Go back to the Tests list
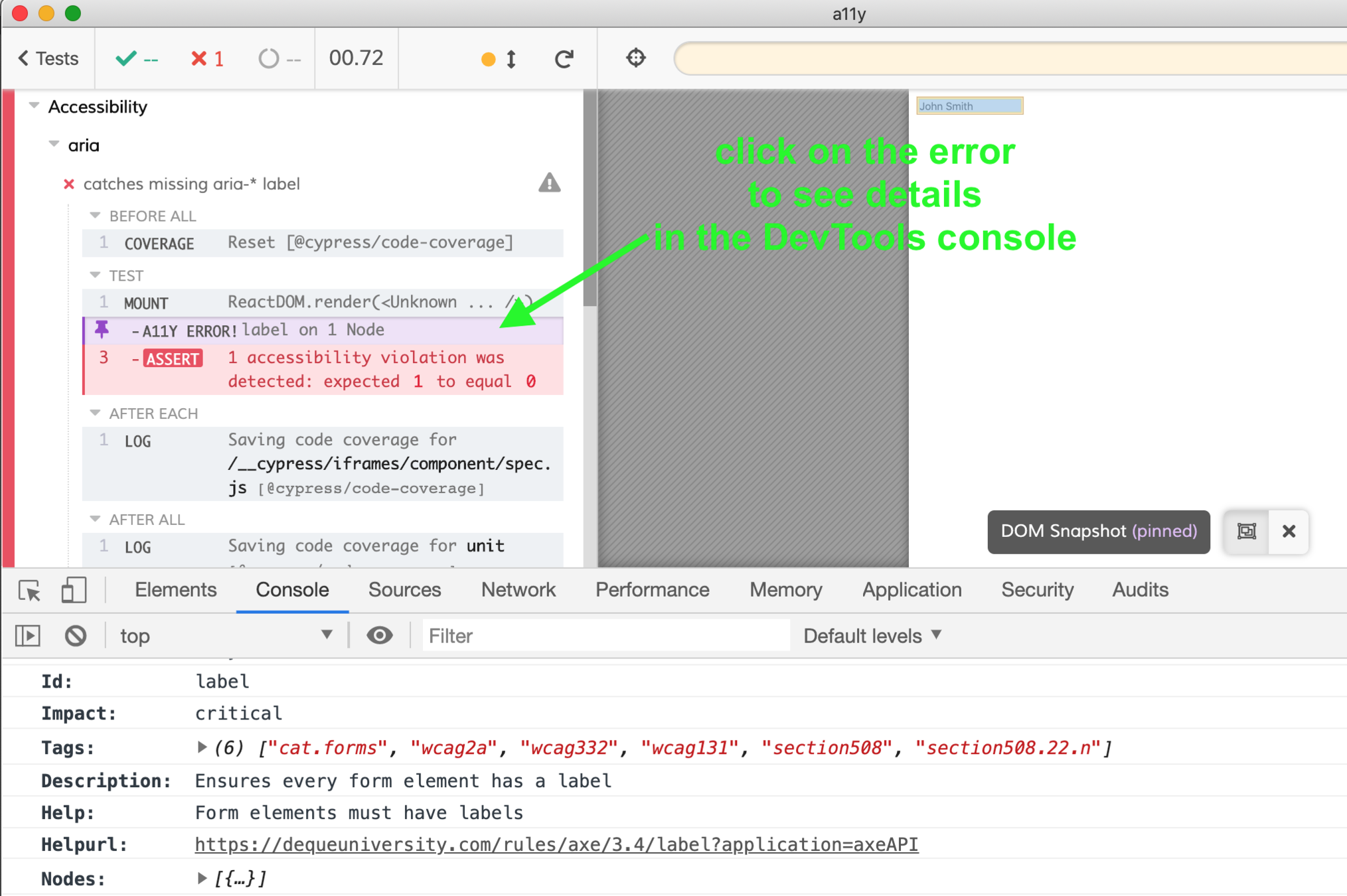Viewport: 1347px width, 896px height. click(x=48, y=59)
